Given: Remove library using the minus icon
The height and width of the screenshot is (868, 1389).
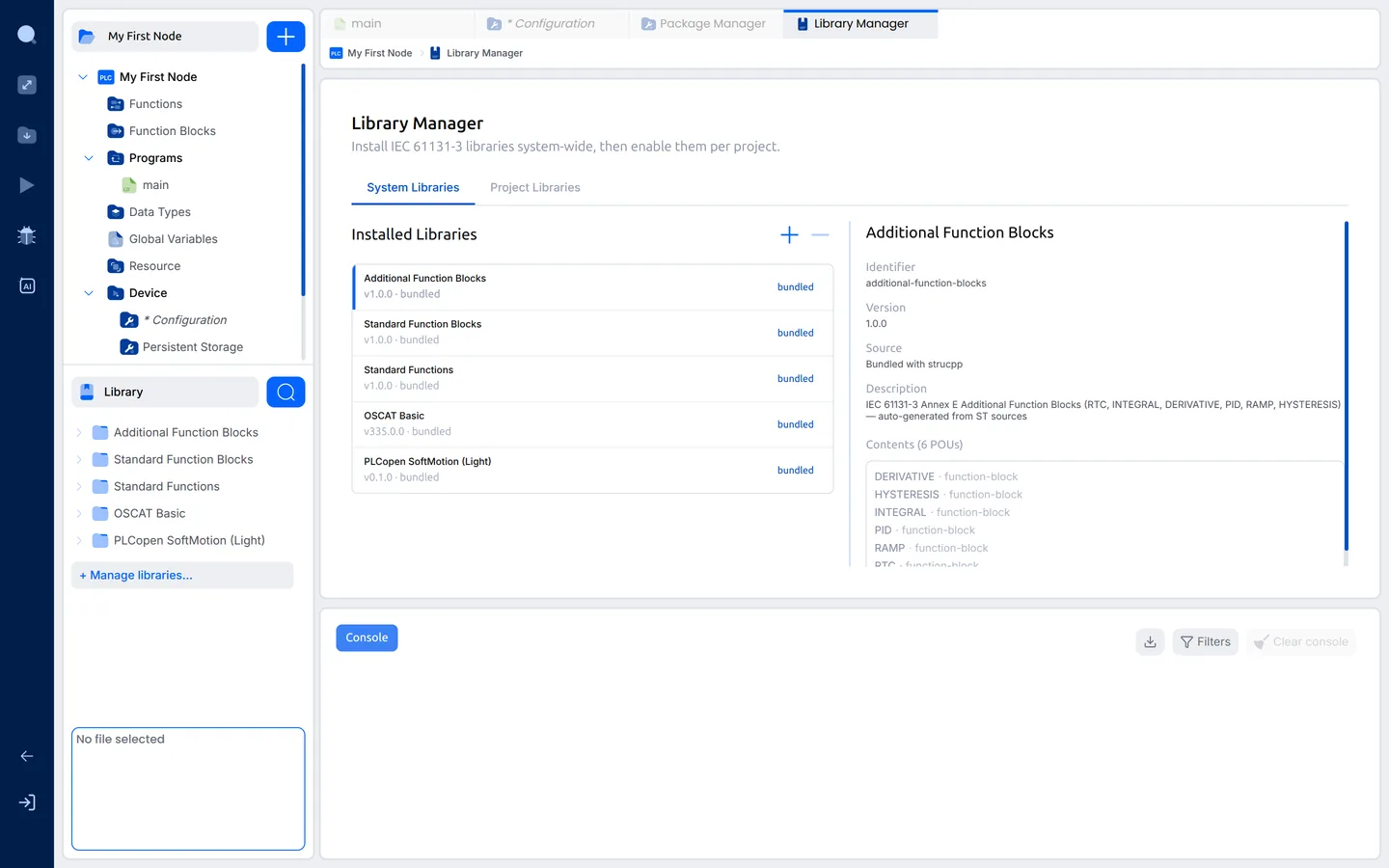Looking at the screenshot, I should click(x=821, y=234).
